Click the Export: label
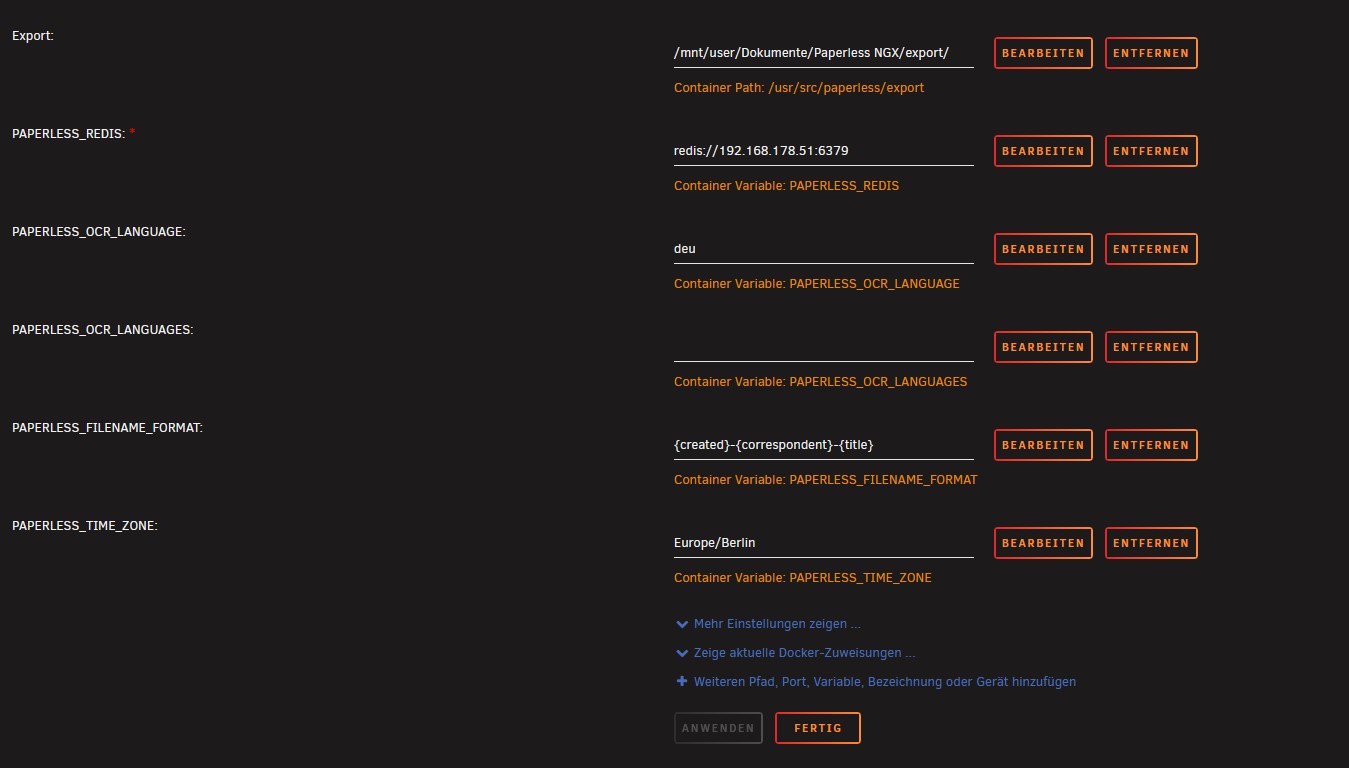This screenshot has width=1349, height=768. [33, 36]
